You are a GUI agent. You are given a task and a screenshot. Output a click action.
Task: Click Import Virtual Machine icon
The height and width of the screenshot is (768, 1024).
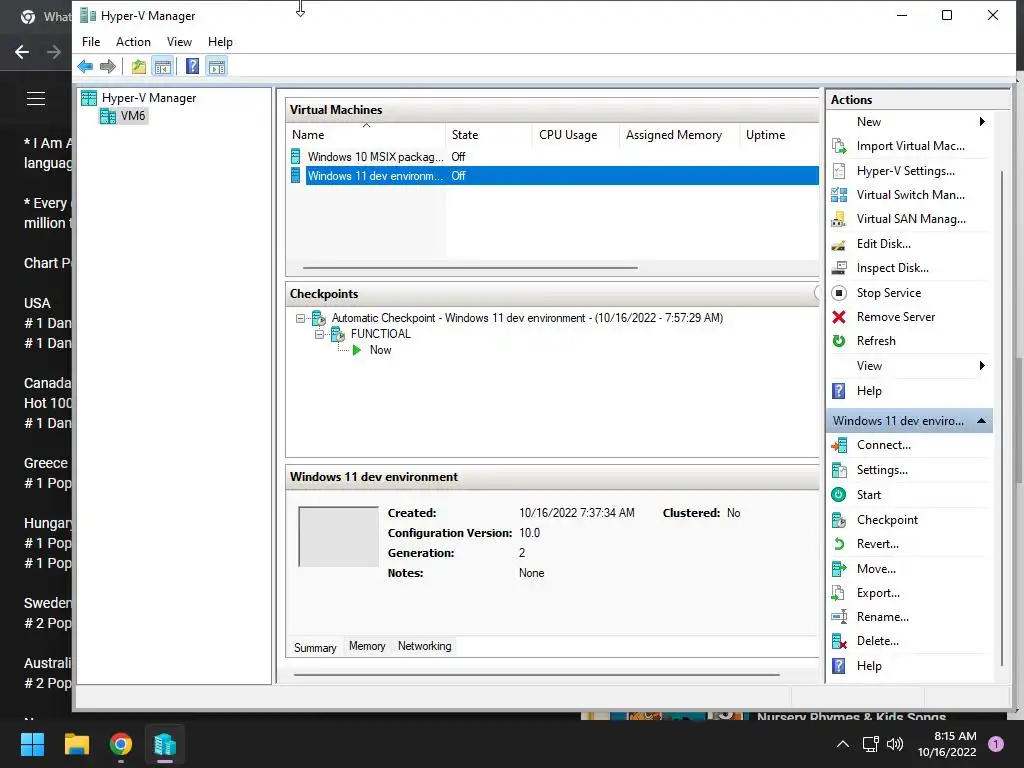(839, 146)
